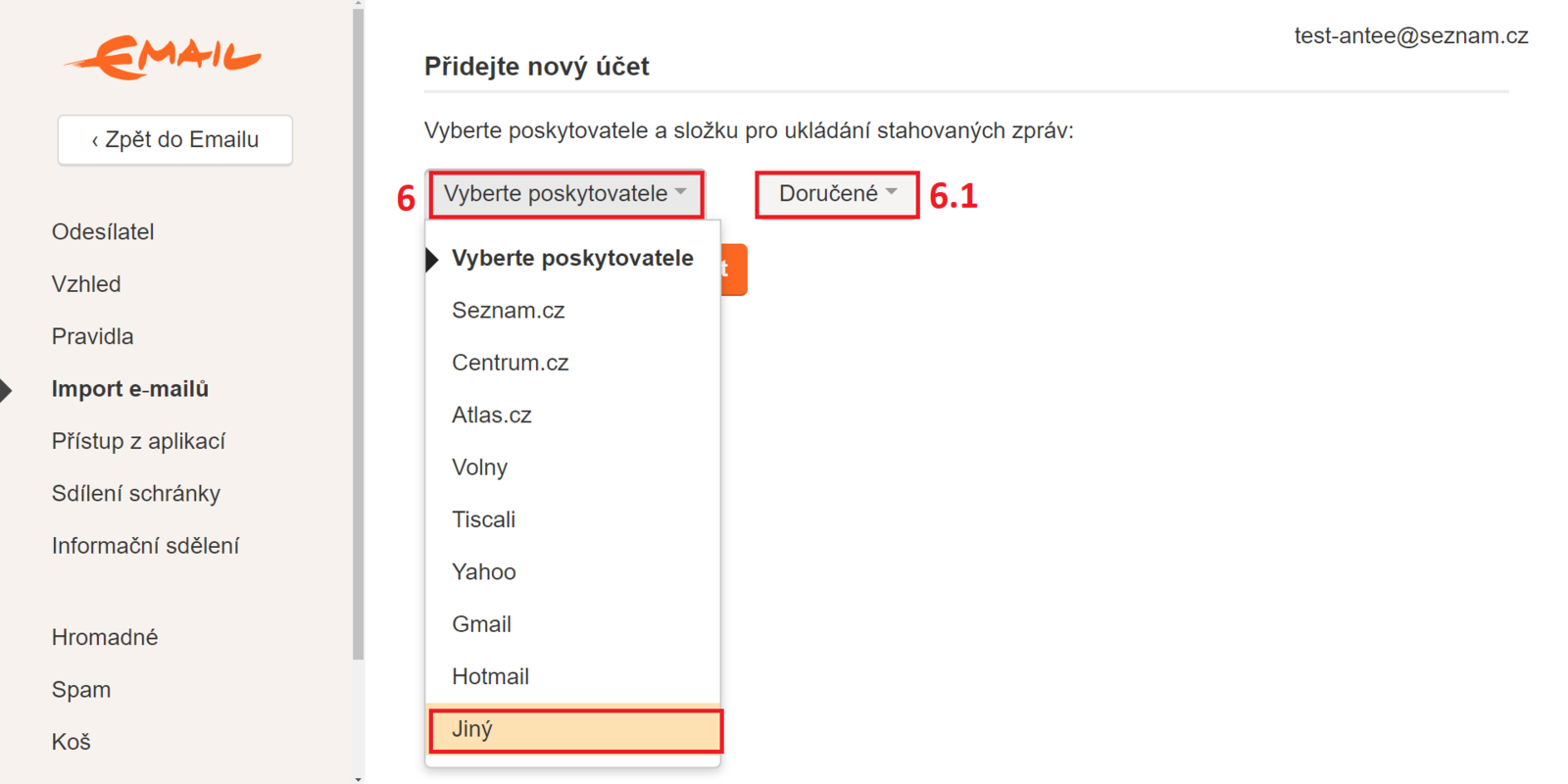Open Pravidla settings page
The image size is (1568, 784).
click(x=93, y=337)
